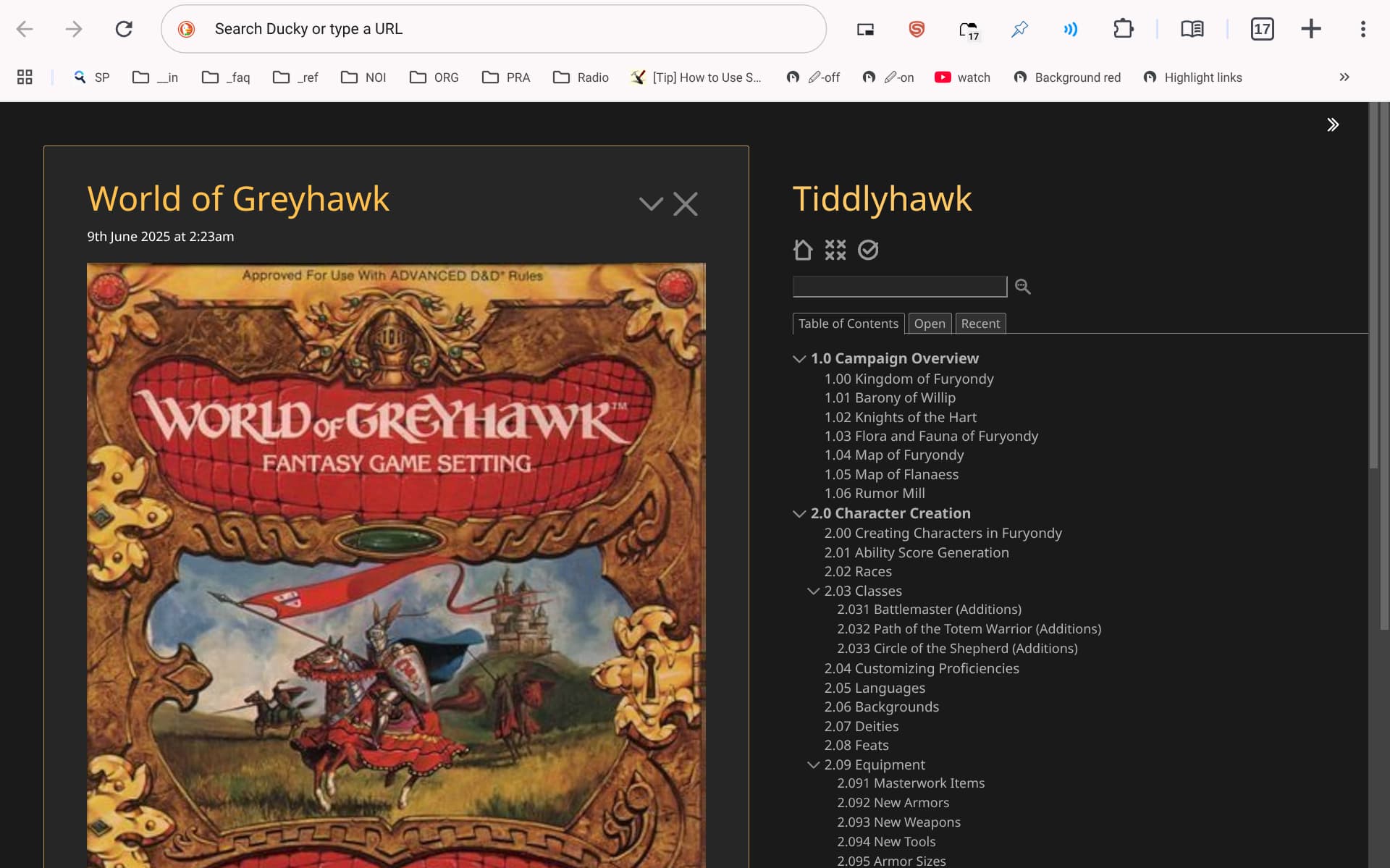Click the World of Greyhawk cover image
The height and width of the screenshot is (868, 1390).
[x=395, y=565]
